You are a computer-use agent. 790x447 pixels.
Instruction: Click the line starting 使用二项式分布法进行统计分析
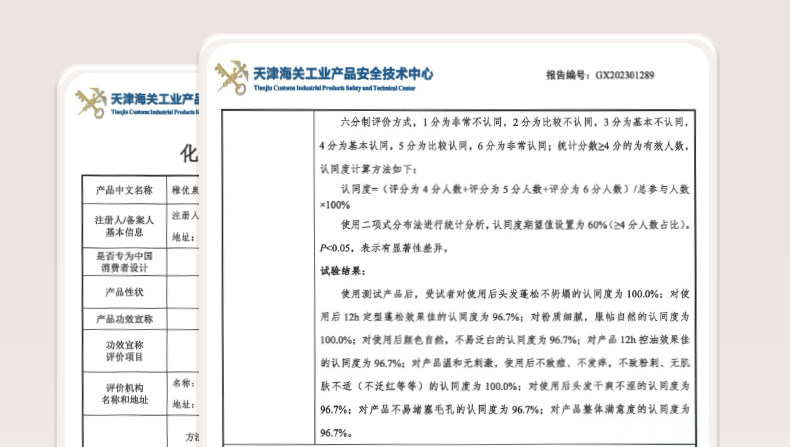(516, 225)
